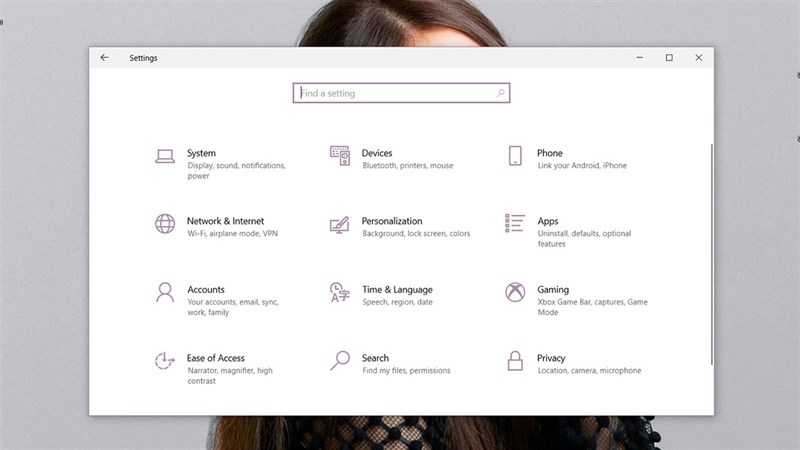Image resolution: width=800 pixels, height=450 pixels.
Task: Open the Devices settings heading
Action: coord(377,153)
